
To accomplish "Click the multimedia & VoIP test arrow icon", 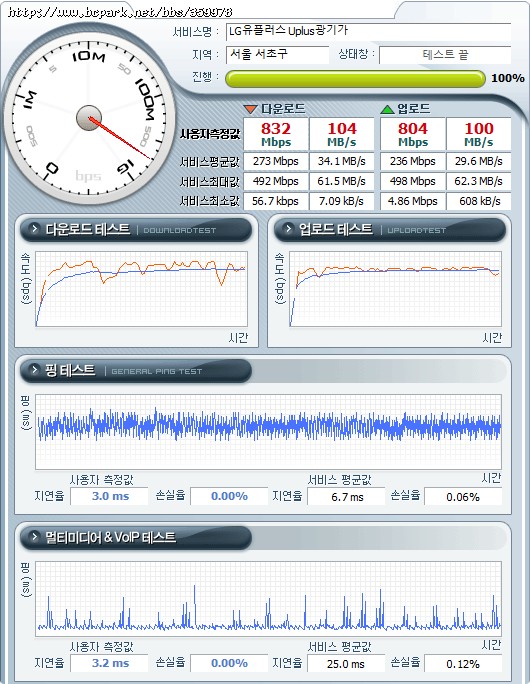I will [x=34, y=537].
